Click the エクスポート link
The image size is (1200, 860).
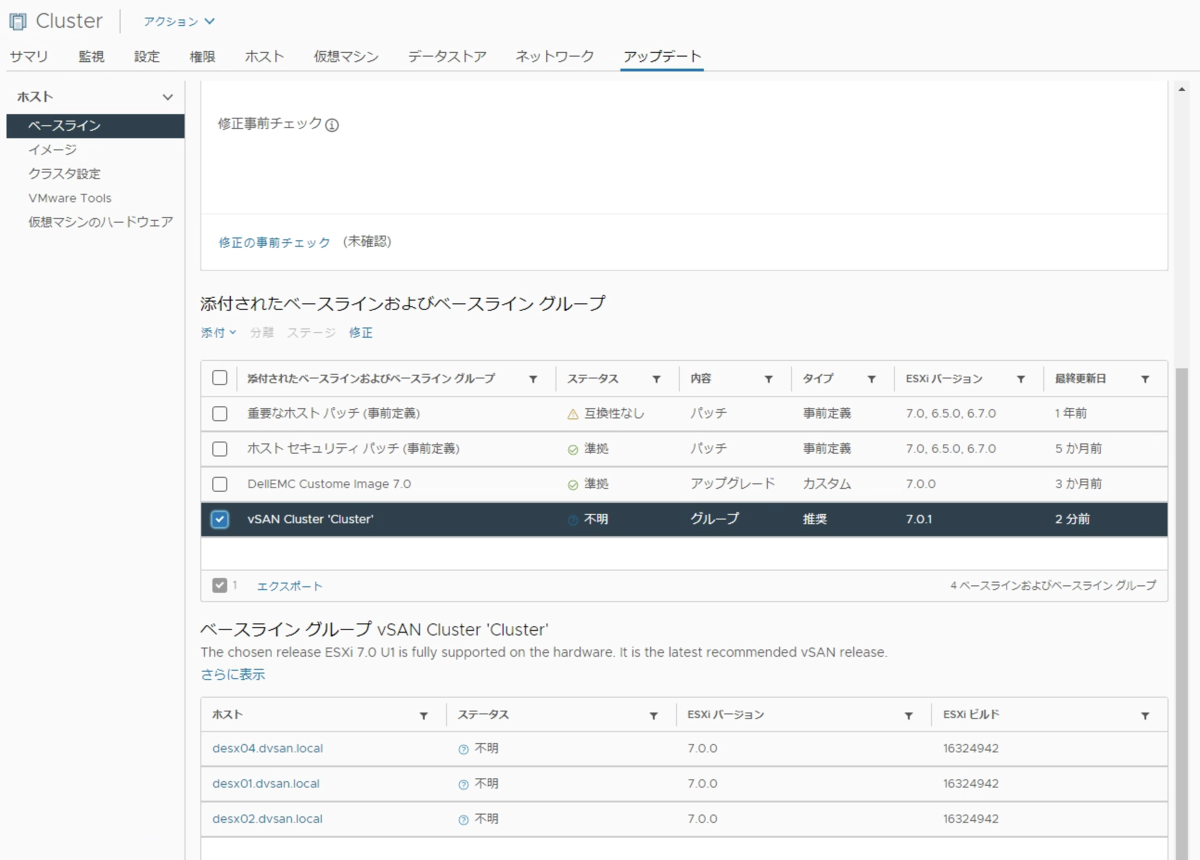pos(290,586)
